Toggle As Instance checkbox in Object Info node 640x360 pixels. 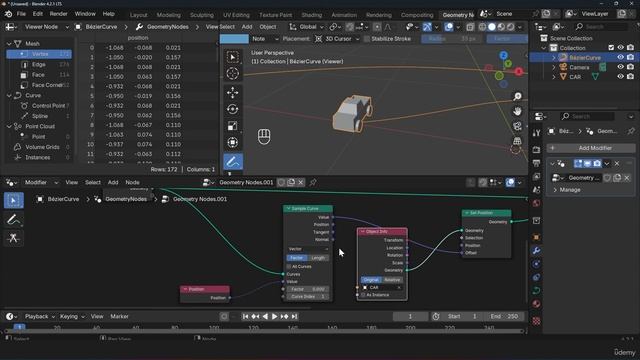[363, 295]
